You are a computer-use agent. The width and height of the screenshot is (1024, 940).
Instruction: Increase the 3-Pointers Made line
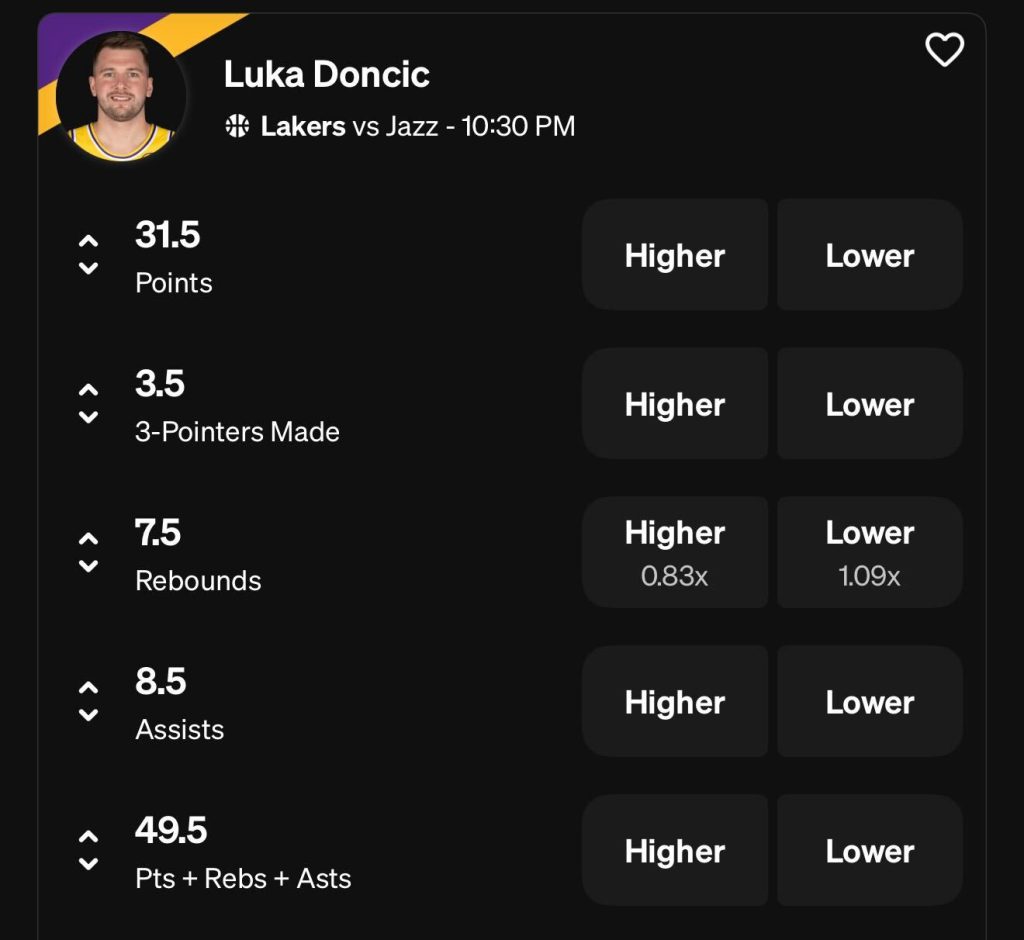[89, 390]
